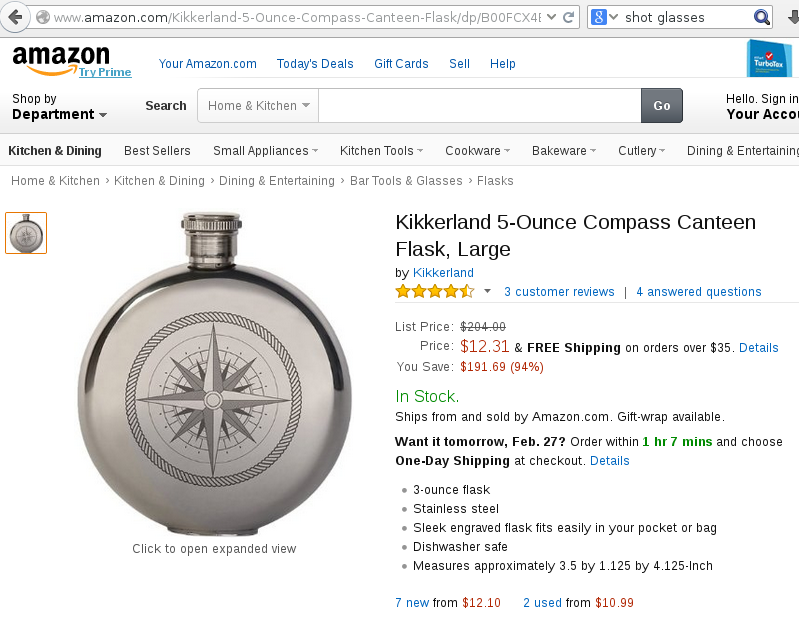Open the 3 customer reviews link
The image size is (799, 625).
[x=559, y=292]
